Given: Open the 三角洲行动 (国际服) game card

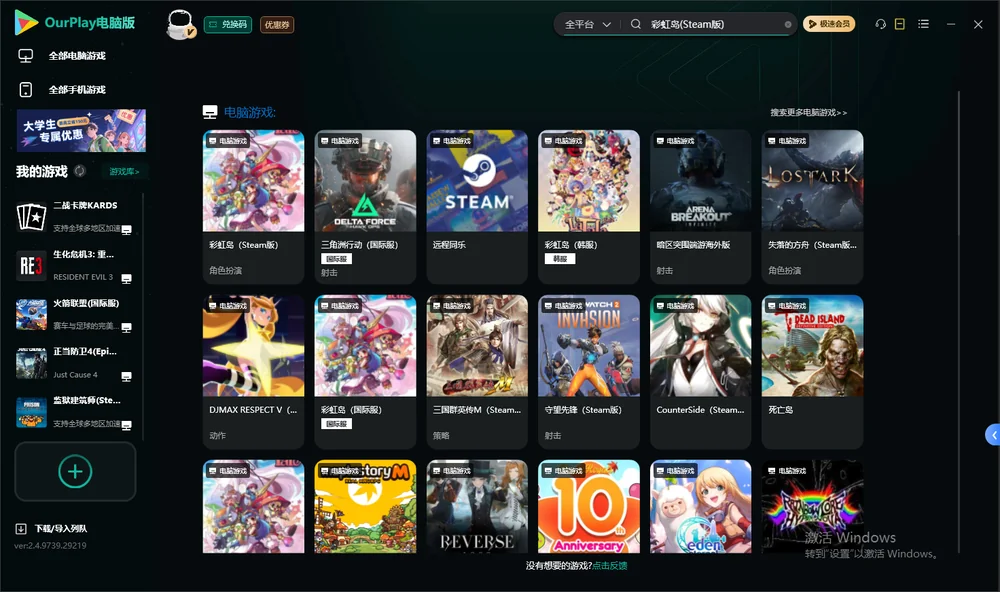Looking at the screenshot, I should pos(365,207).
